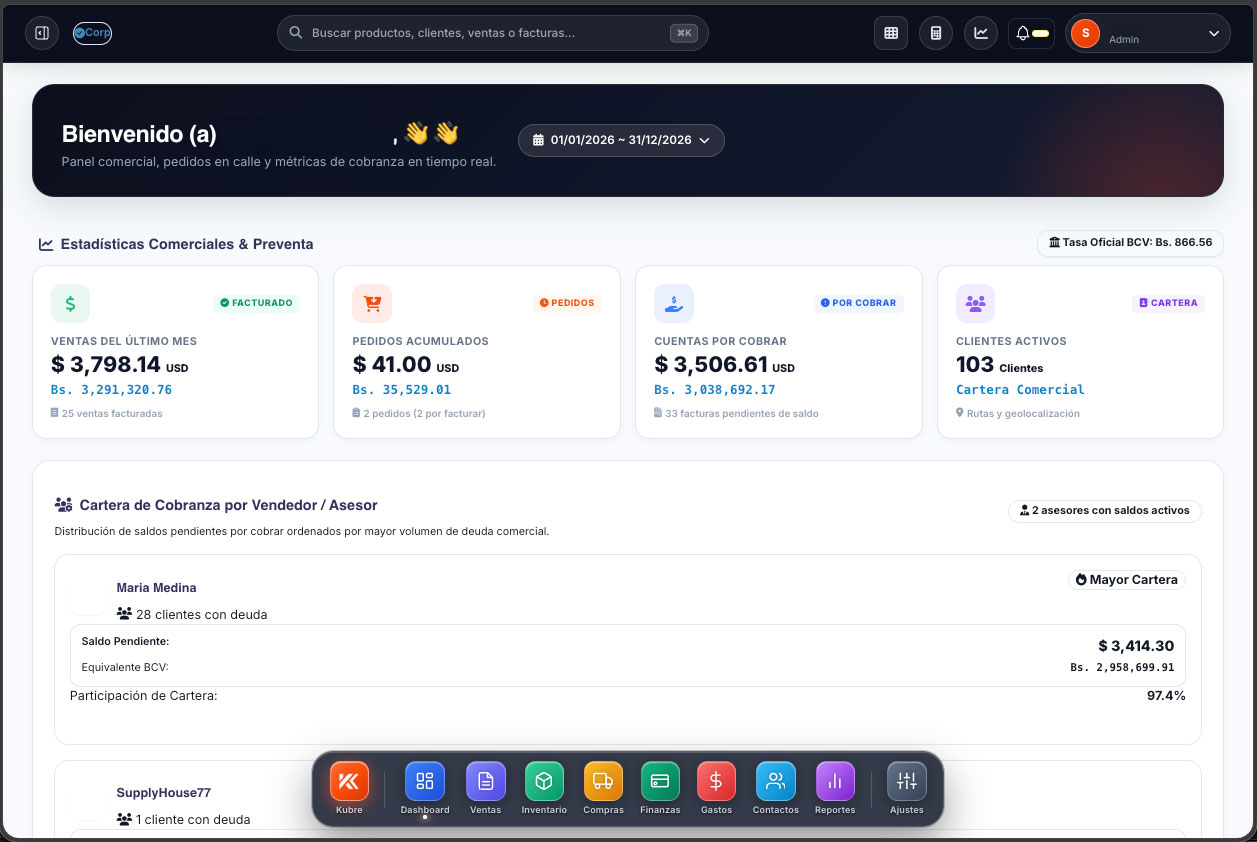Click the 97.4% participation value
The image size is (1257, 842).
coord(1166,695)
